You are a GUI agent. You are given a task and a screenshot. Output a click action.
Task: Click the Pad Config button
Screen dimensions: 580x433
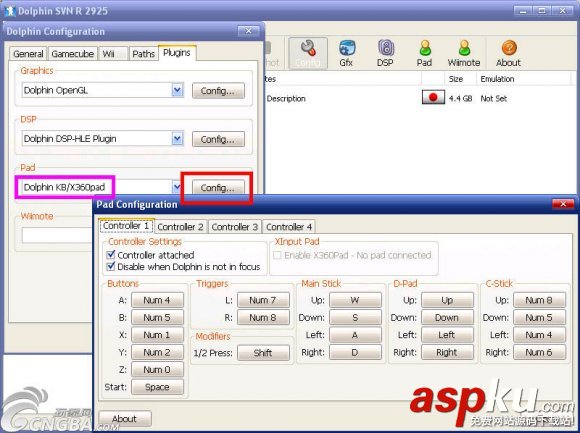(x=218, y=187)
